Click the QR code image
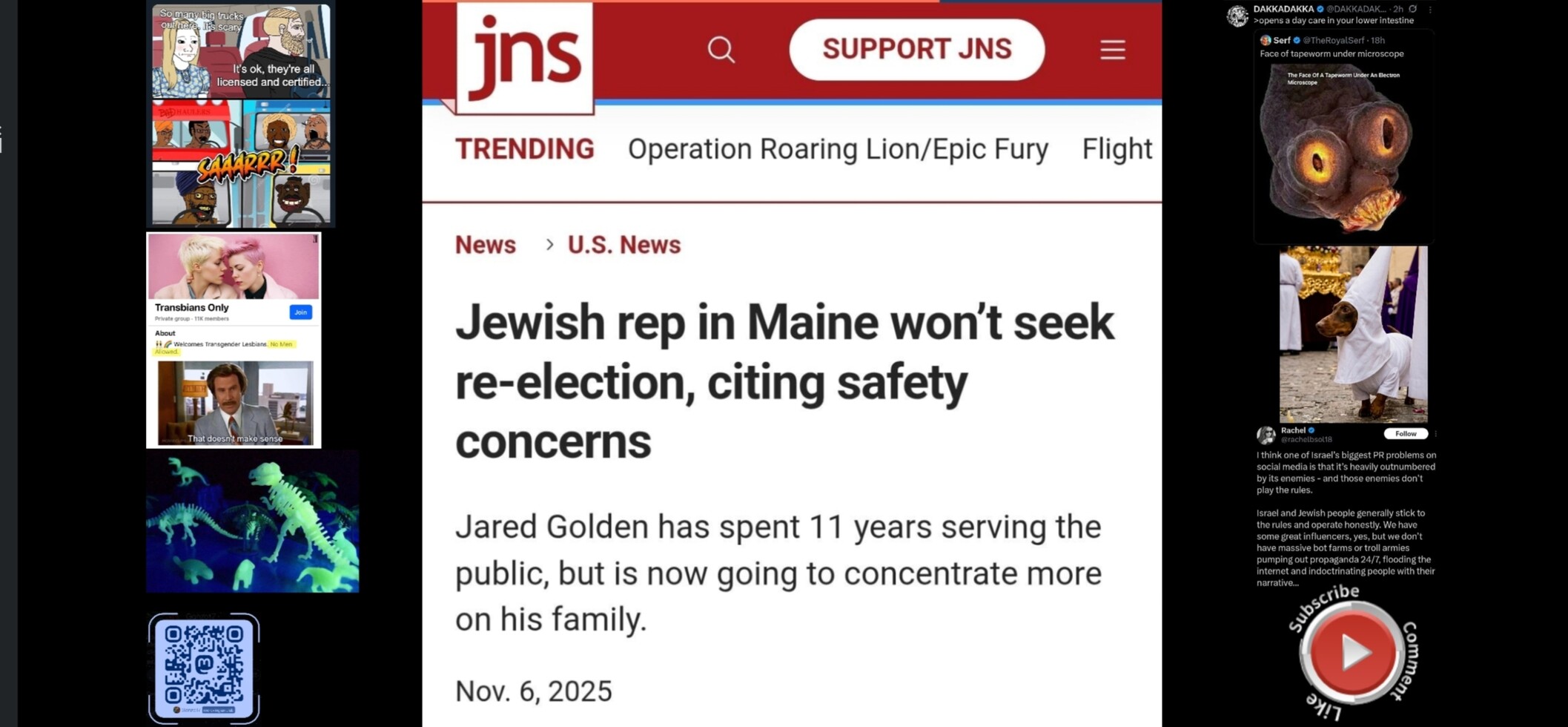Screen dimensions: 1568x727 click(204, 665)
